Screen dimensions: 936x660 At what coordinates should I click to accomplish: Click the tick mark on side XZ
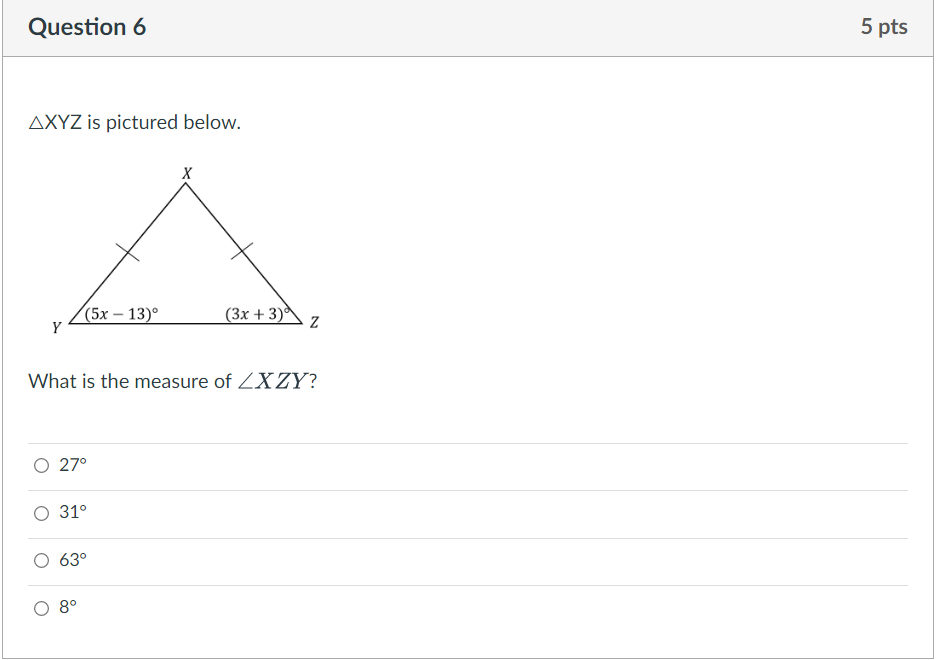coord(240,250)
